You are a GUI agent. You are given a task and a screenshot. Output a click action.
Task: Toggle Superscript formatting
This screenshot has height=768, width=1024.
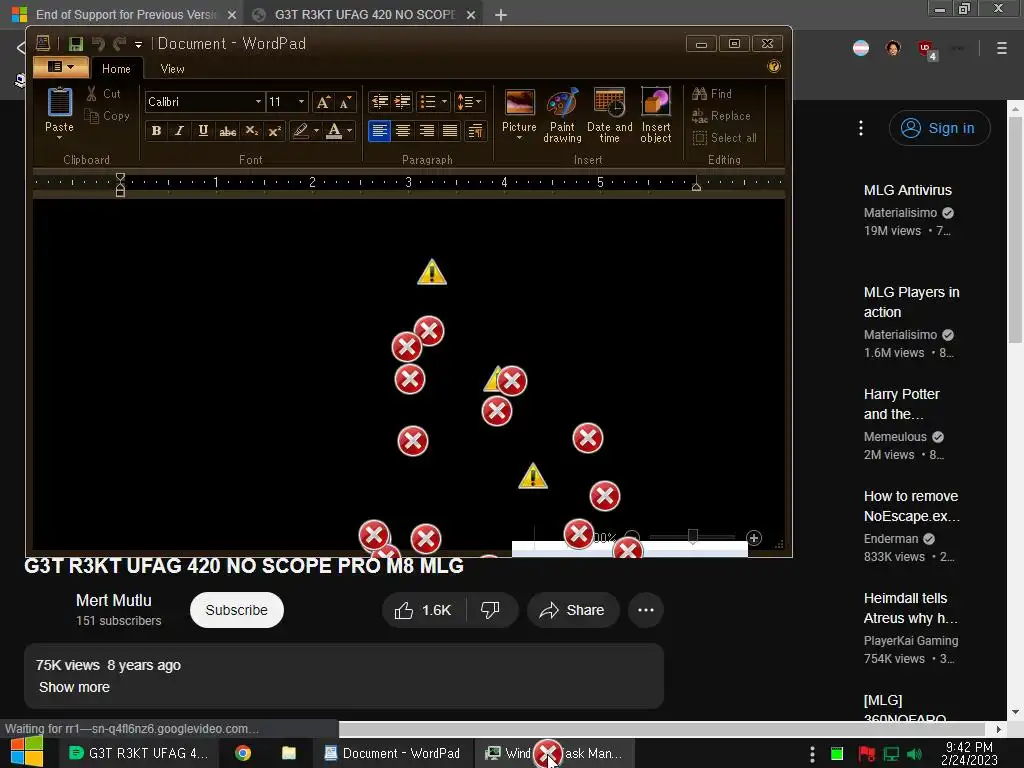click(x=275, y=131)
